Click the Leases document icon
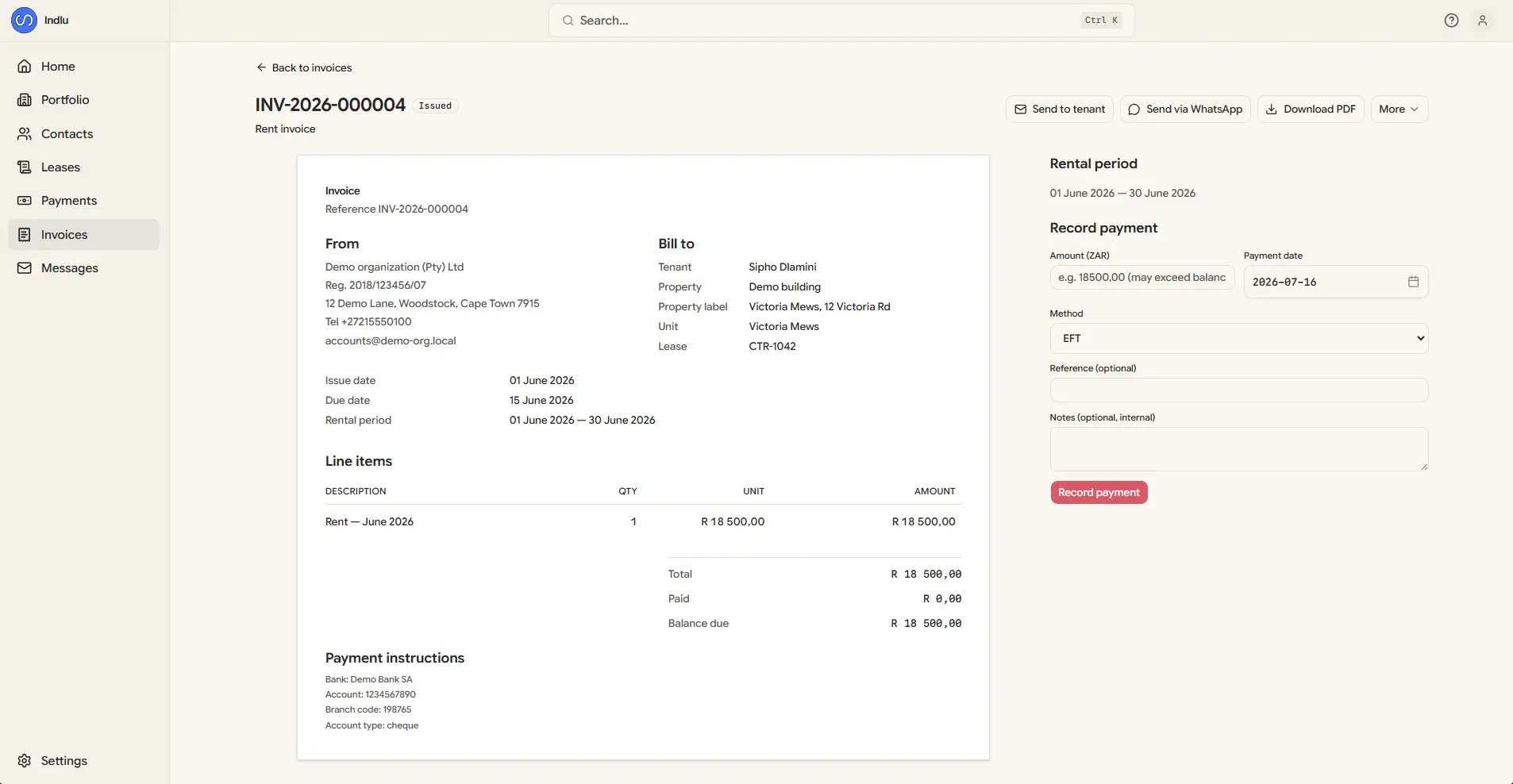 point(25,167)
